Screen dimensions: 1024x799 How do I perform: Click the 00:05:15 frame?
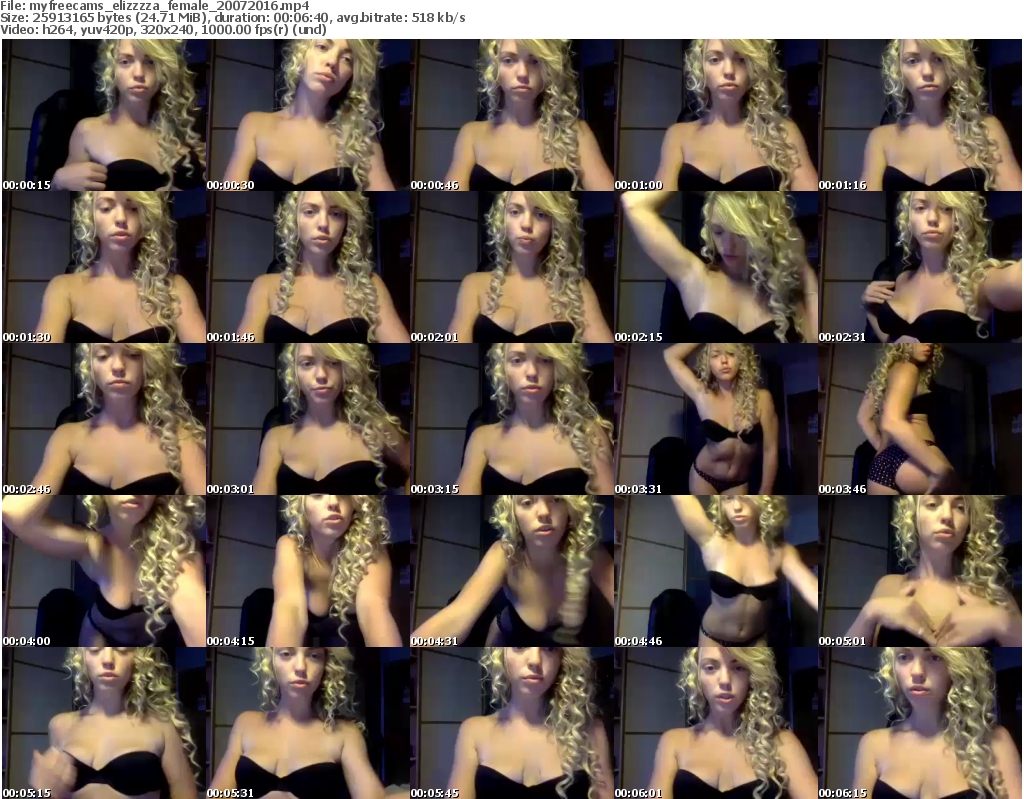104,723
